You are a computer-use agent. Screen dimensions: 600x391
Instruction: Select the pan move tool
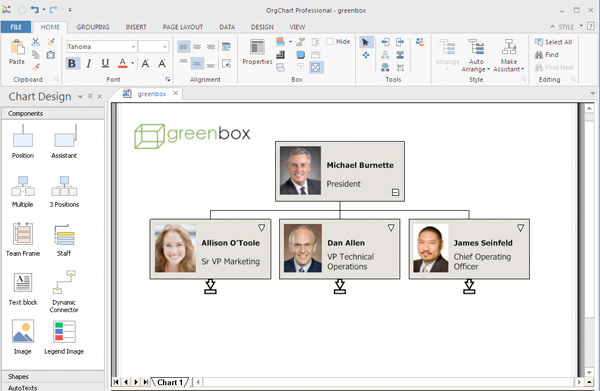pyautogui.click(x=366, y=55)
